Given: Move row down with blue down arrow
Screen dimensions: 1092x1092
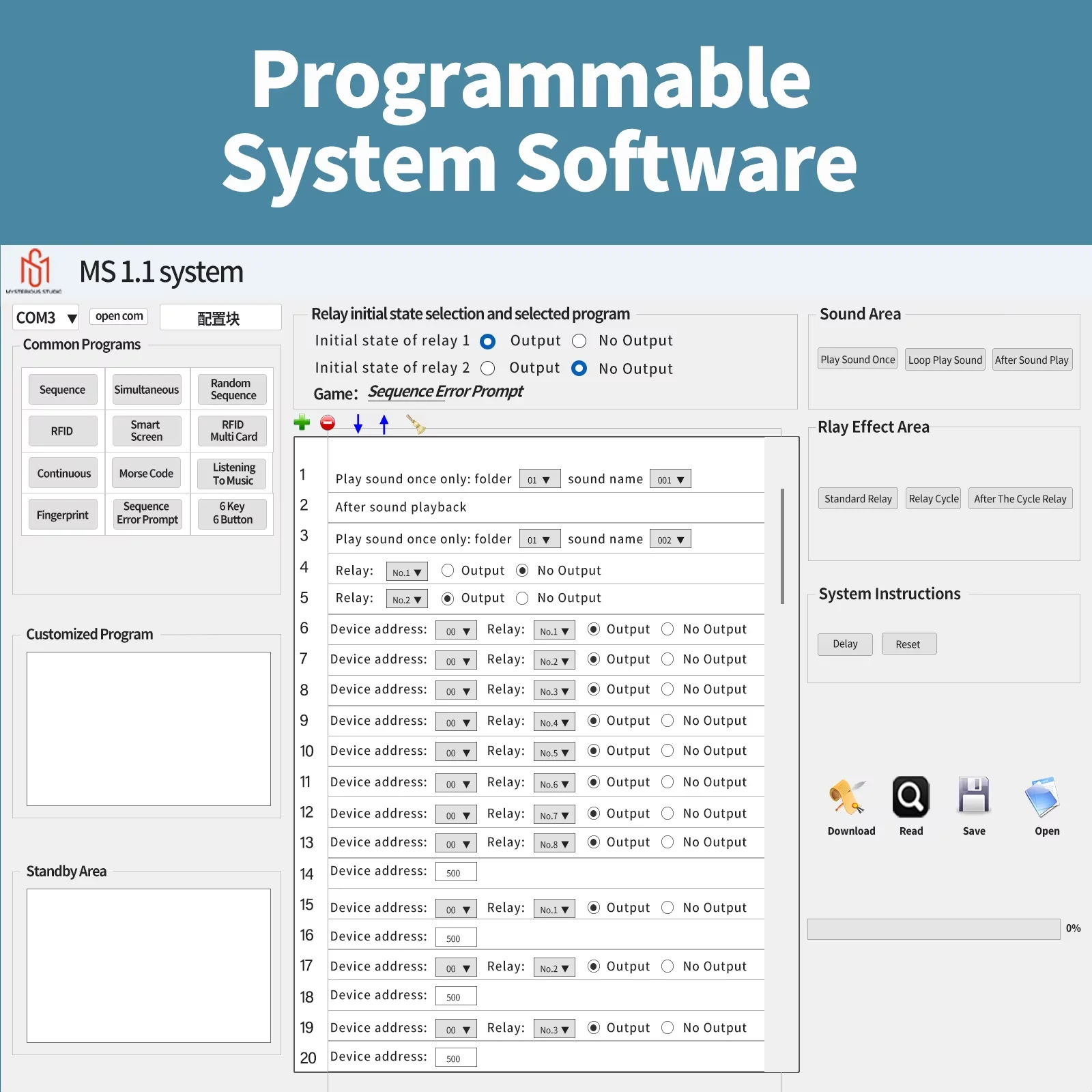Looking at the screenshot, I should 358,424.
